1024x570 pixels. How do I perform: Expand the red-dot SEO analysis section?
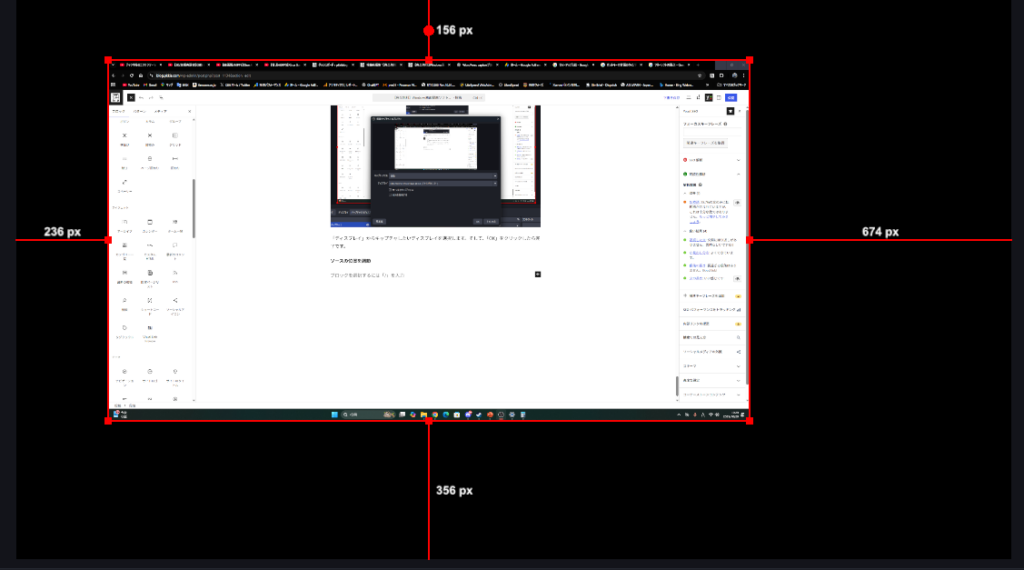click(x=711, y=160)
